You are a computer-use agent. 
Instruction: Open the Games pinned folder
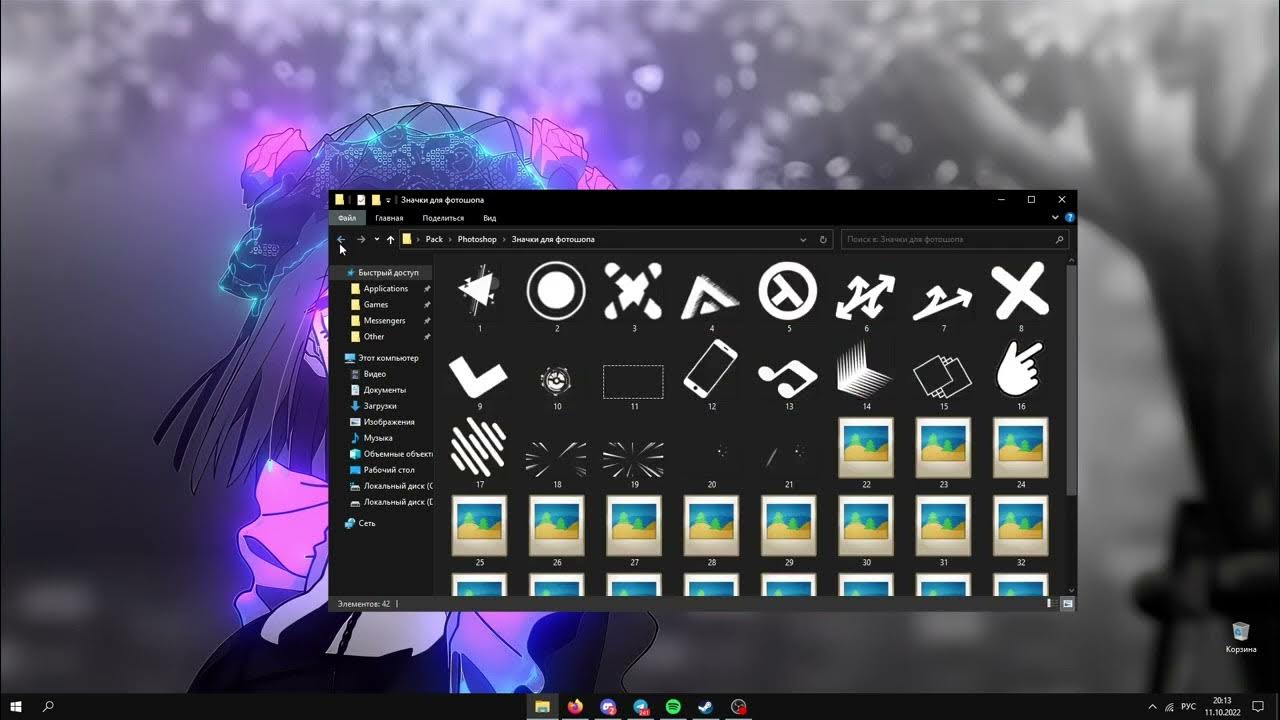(376, 304)
